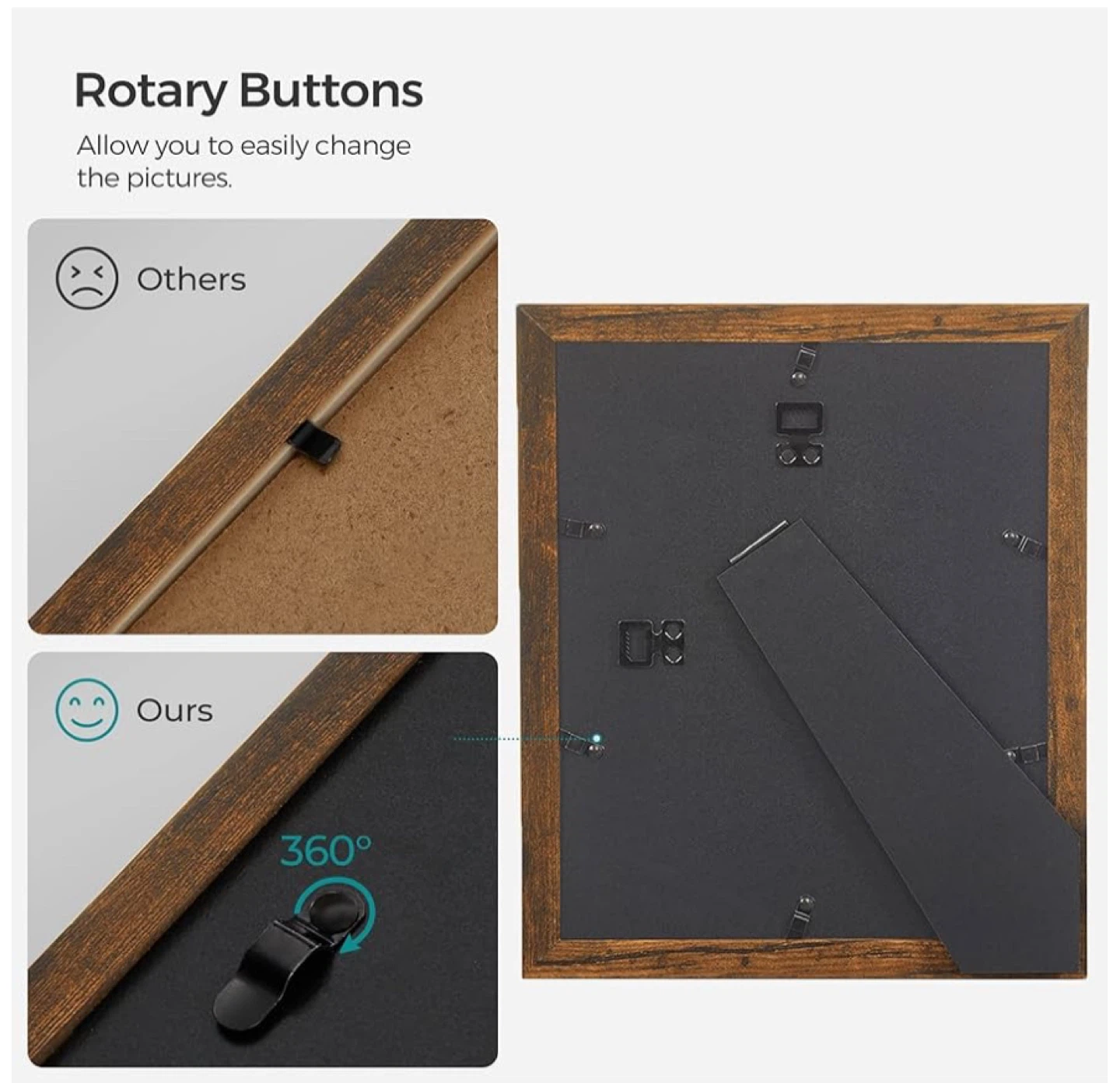Select the Ours comparison photo
Viewport: 1120px width, 1083px height.
263,859
